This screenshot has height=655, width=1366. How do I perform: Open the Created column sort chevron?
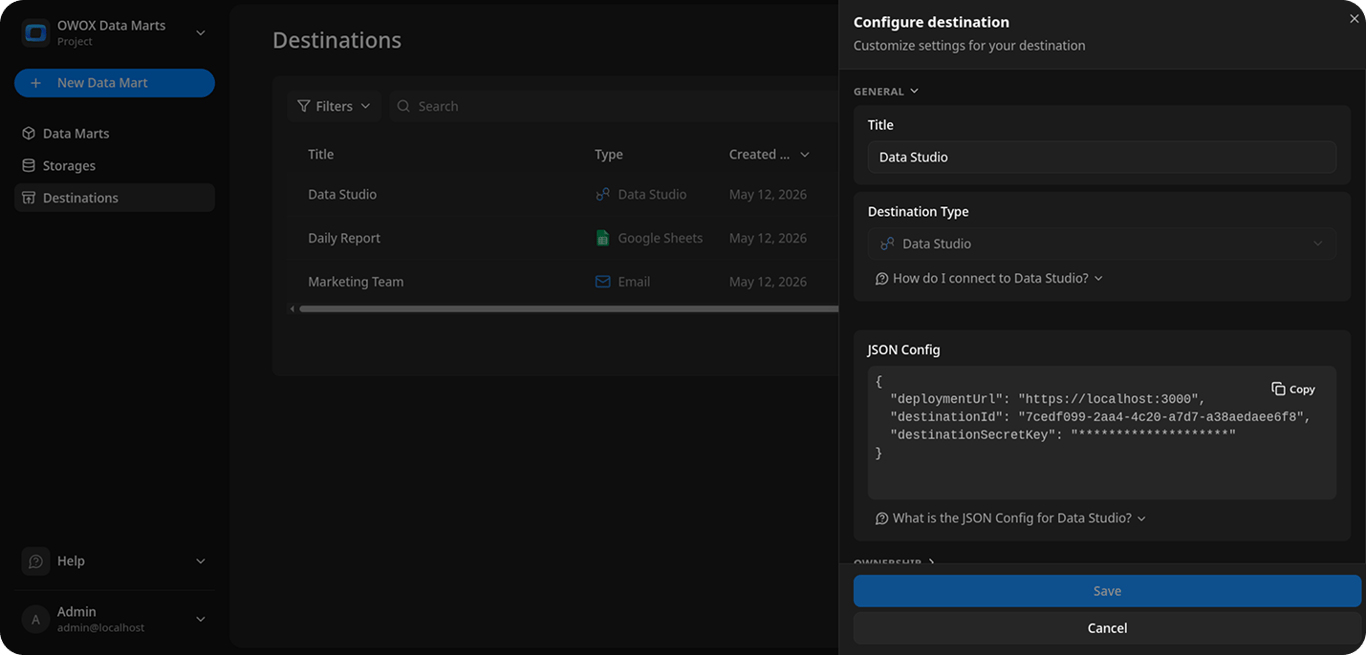[805, 155]
